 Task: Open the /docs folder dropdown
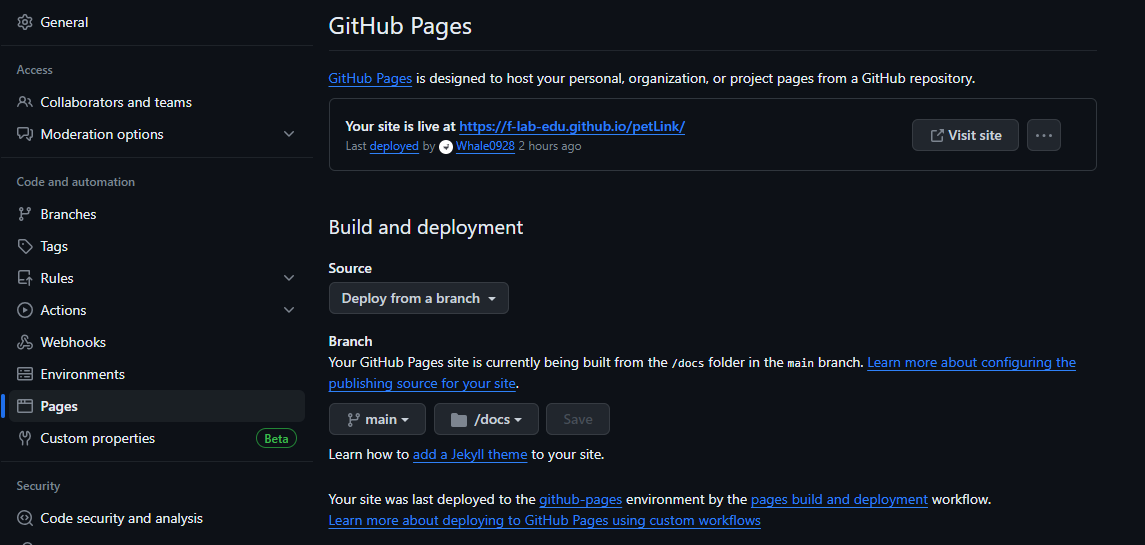pyautogui.click(x=486, y=419)
